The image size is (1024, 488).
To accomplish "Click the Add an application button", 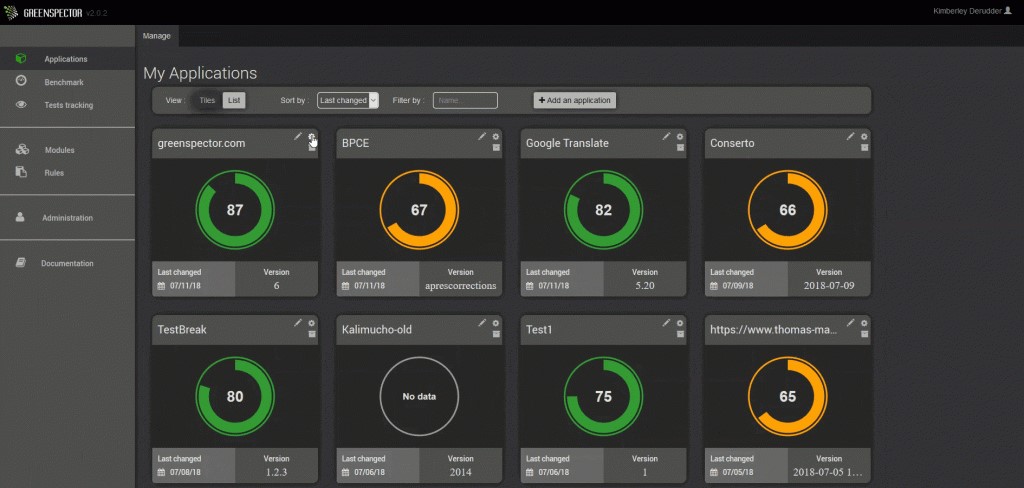I will click(575, 101).
